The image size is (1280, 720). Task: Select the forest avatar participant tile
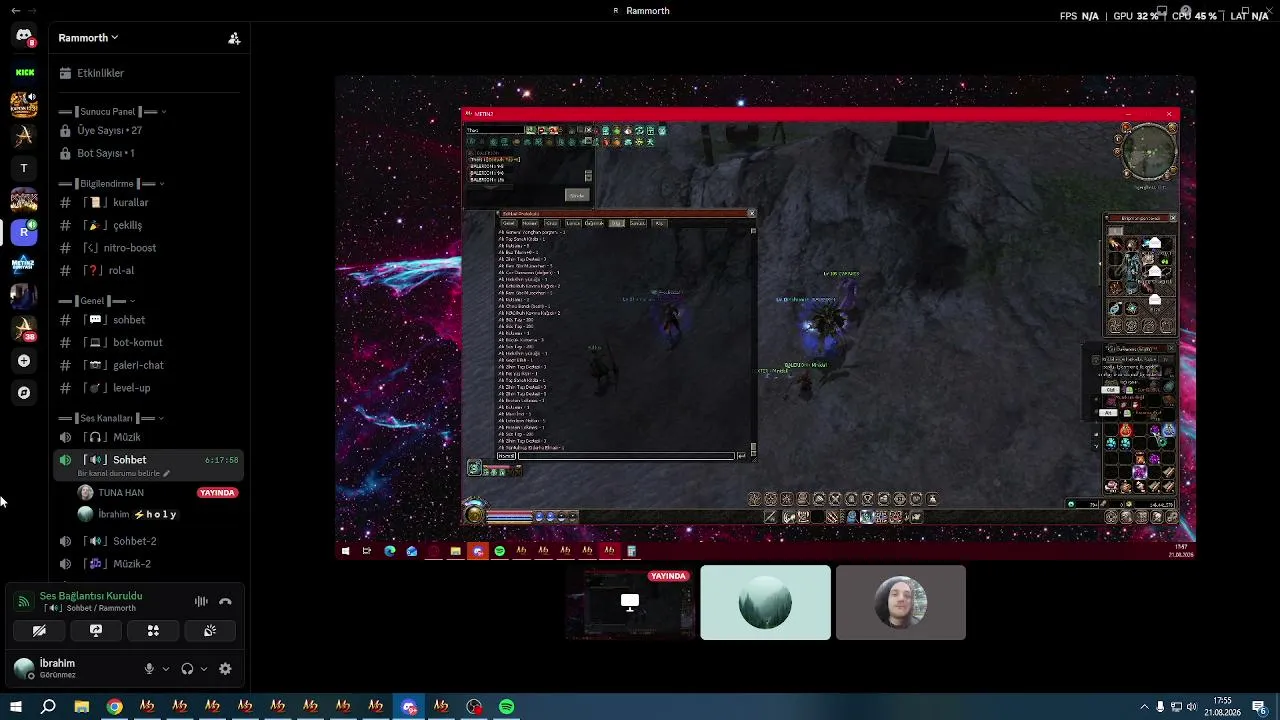[x=765, y=602]
